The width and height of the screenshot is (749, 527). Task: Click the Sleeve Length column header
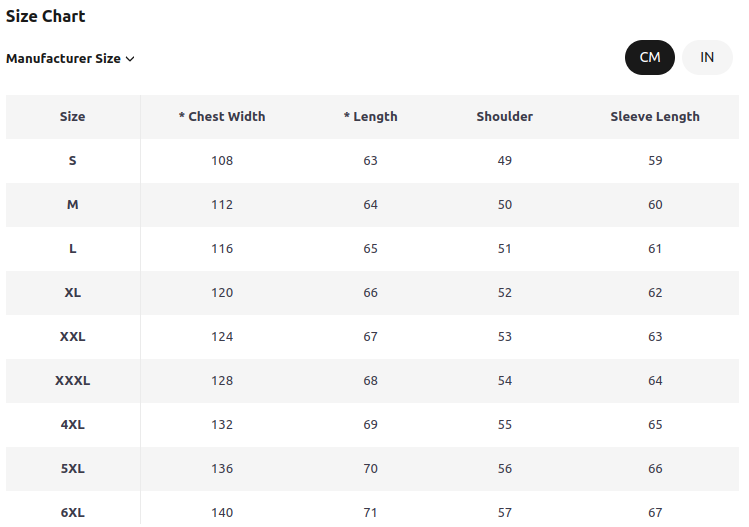click(655, 117)
